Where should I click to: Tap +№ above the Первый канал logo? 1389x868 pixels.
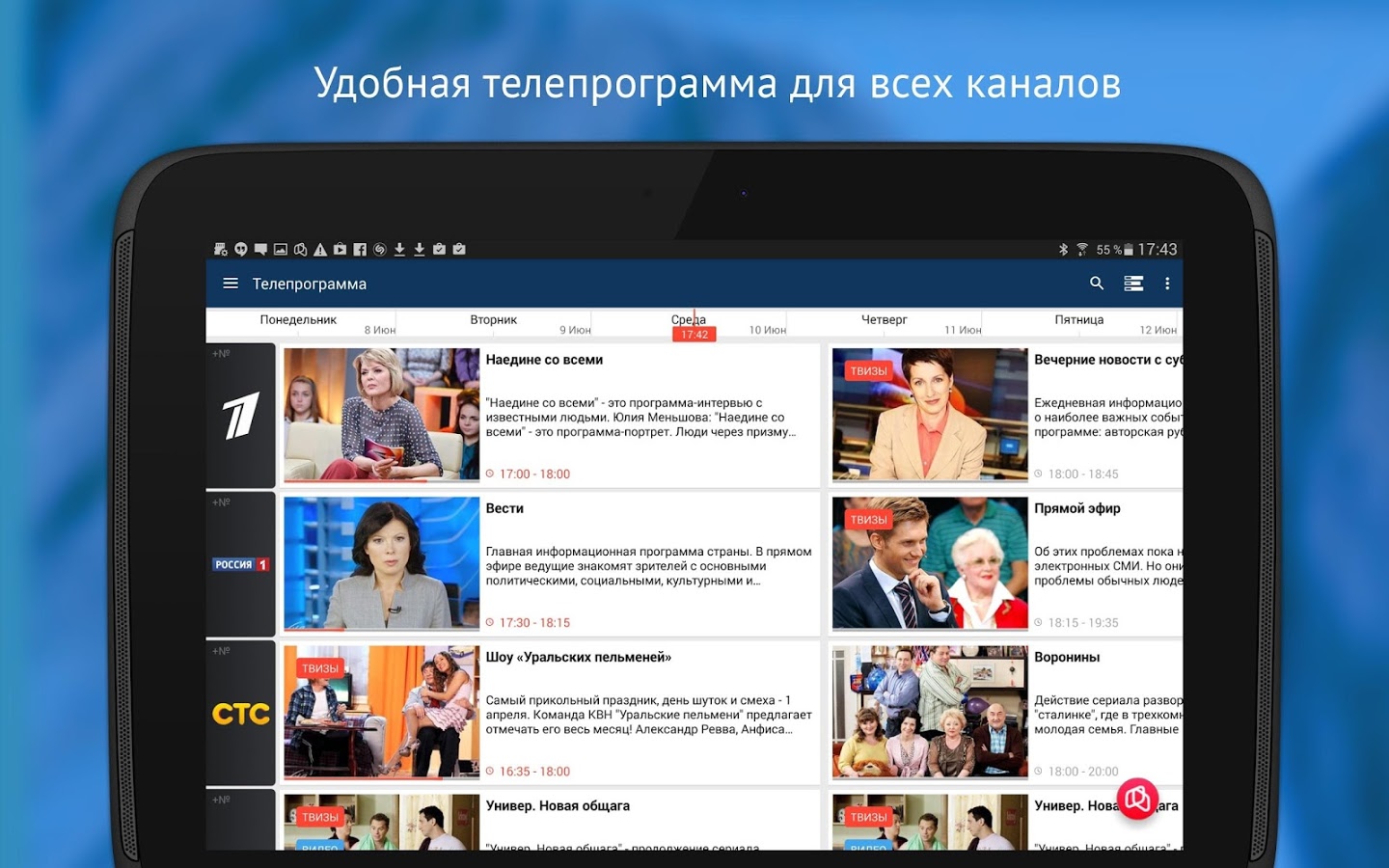222,354
